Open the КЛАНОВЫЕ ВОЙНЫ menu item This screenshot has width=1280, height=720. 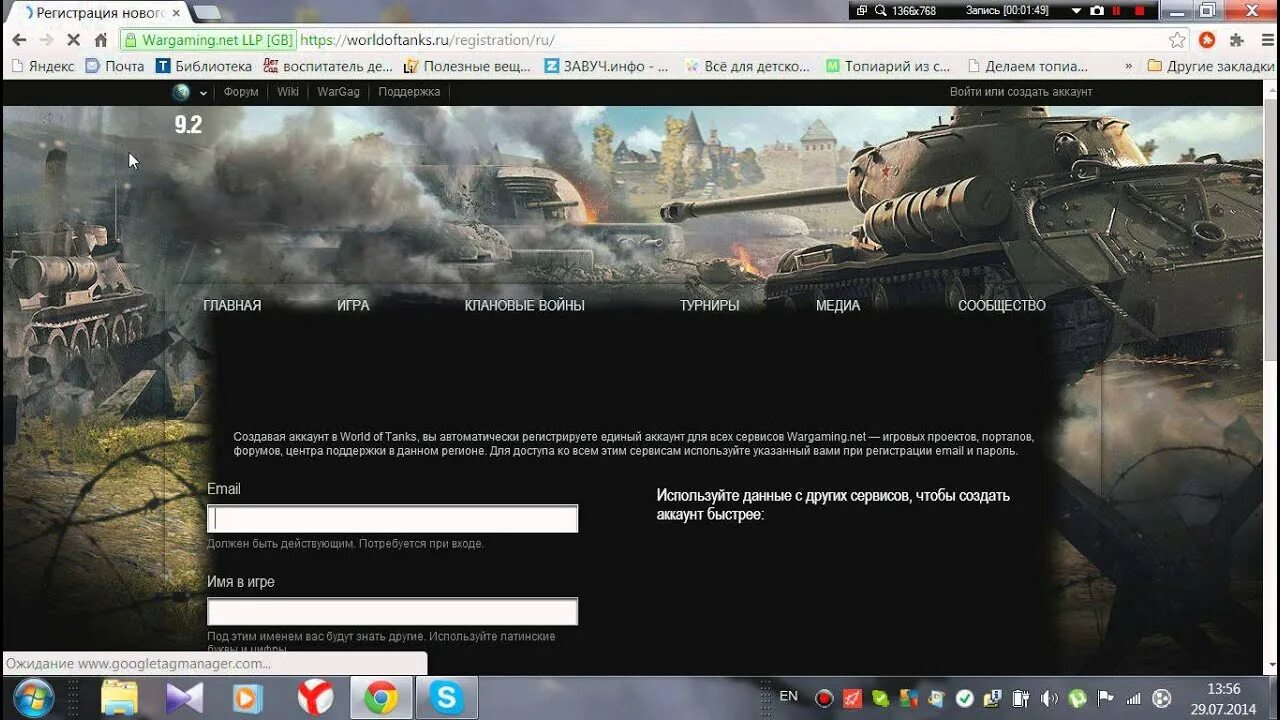click(x=525, y=305)
